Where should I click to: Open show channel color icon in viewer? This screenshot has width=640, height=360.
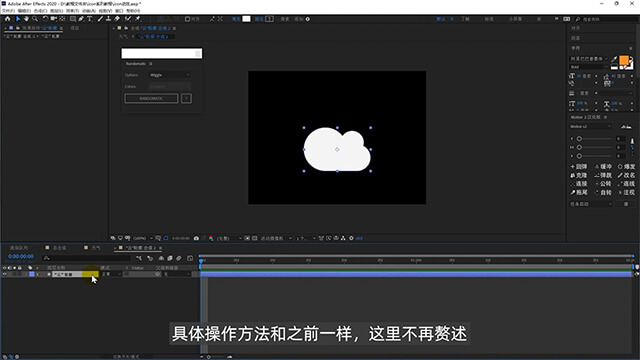pyautogui.click(x=211, y=238)
